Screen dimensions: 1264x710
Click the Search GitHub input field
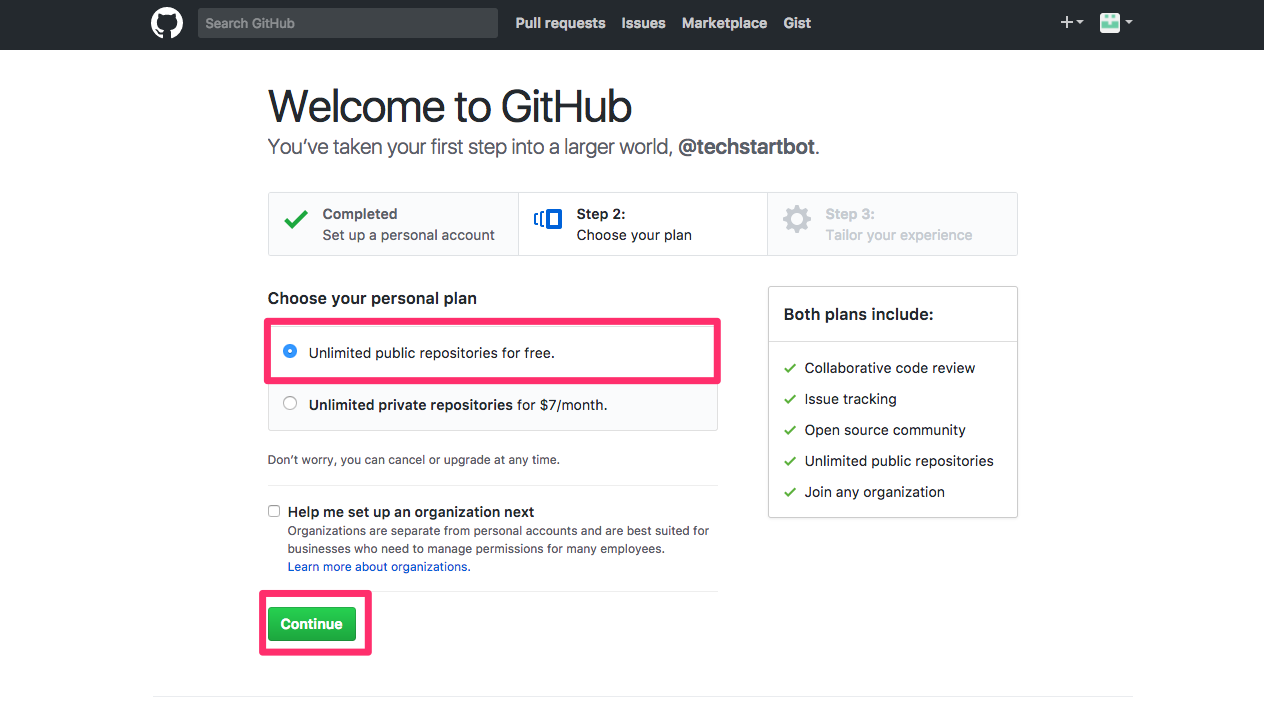[347, 22]
